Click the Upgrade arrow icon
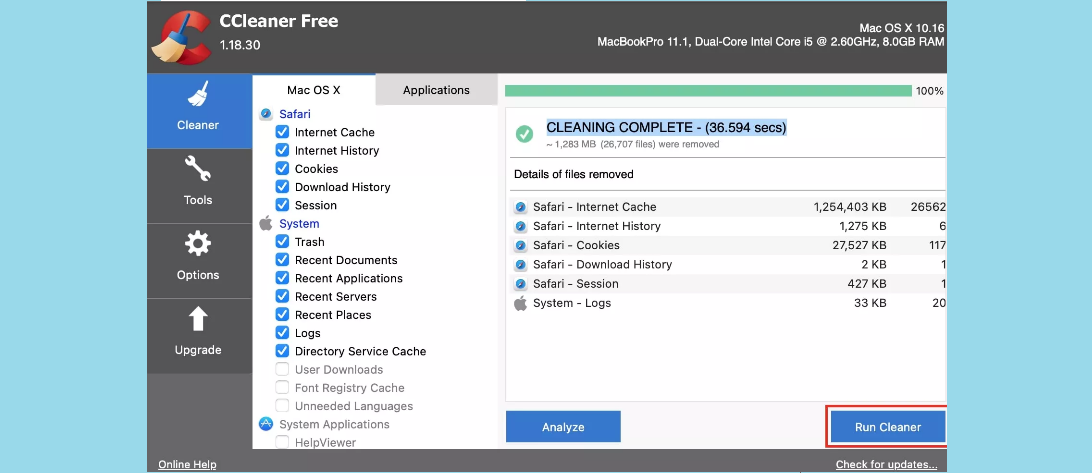 tap(198, 319)
